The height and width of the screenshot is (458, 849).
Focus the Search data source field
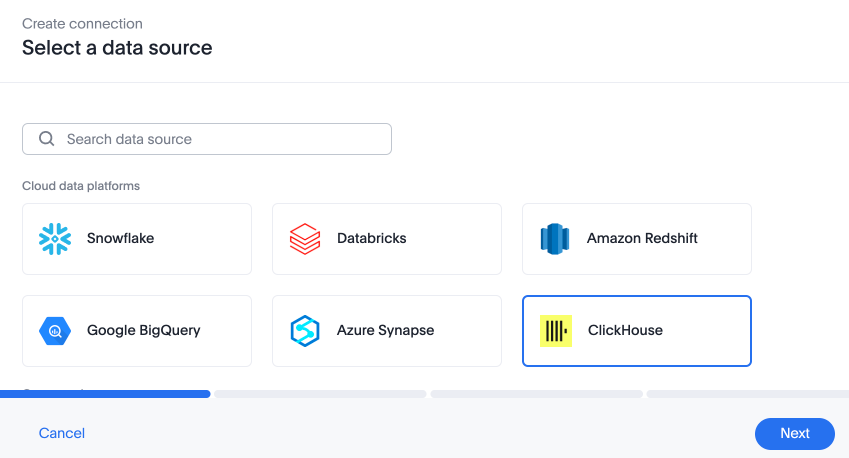click(x=207, y=139)
